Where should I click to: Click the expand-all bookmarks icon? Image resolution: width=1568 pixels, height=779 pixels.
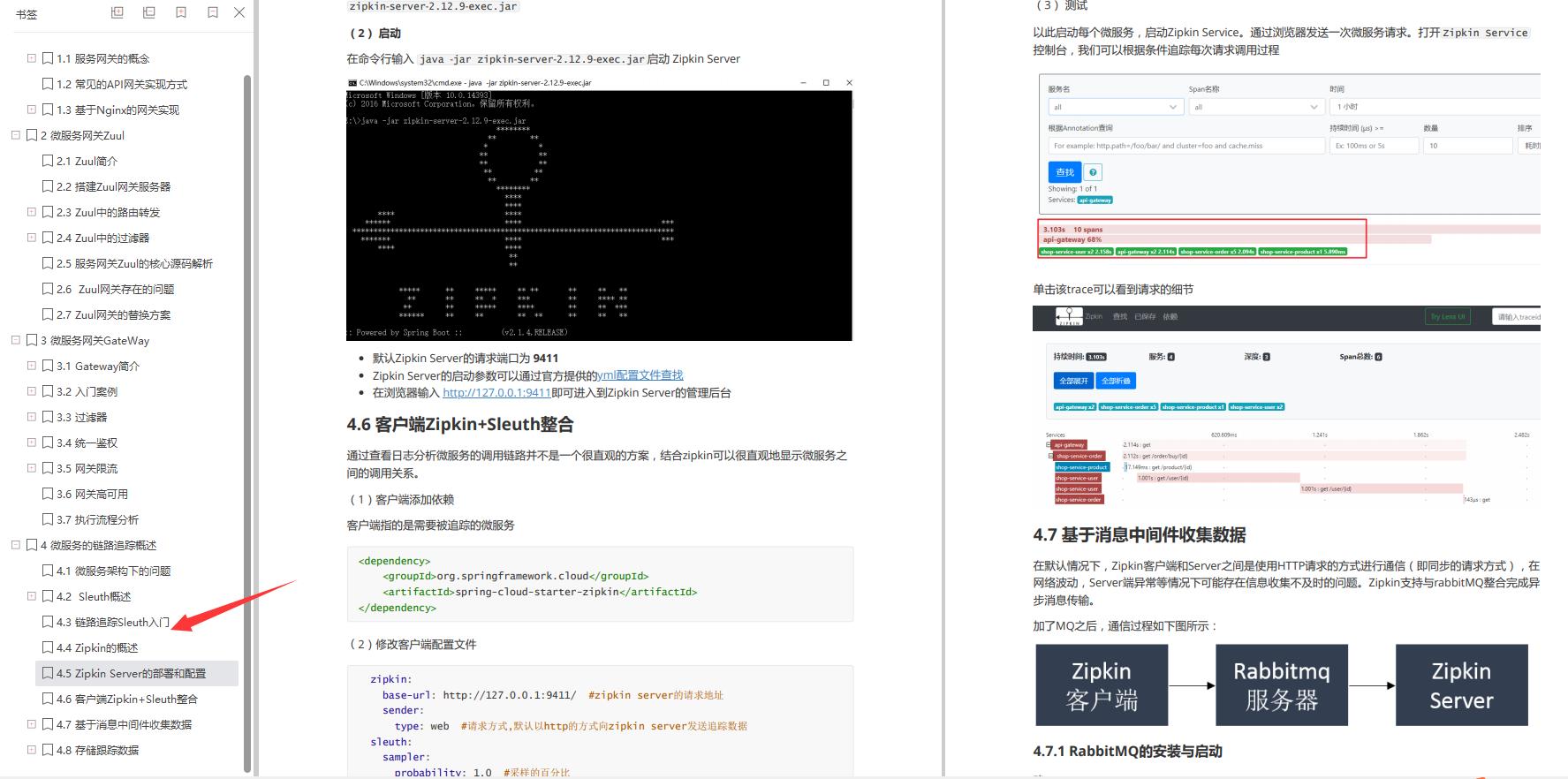tap(117, 12)
